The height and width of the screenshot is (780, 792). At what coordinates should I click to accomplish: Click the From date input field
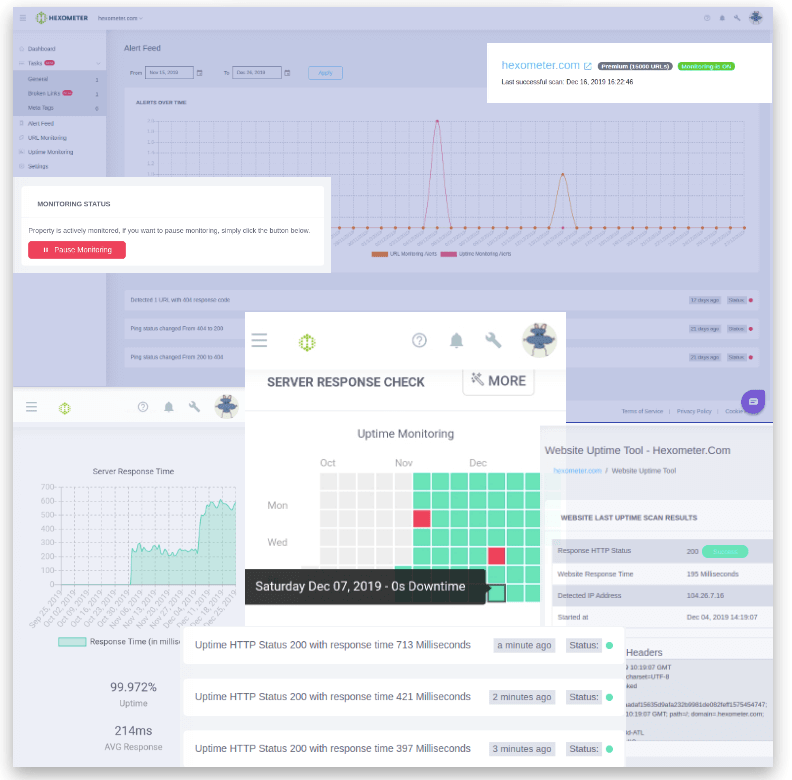[169, 73]
